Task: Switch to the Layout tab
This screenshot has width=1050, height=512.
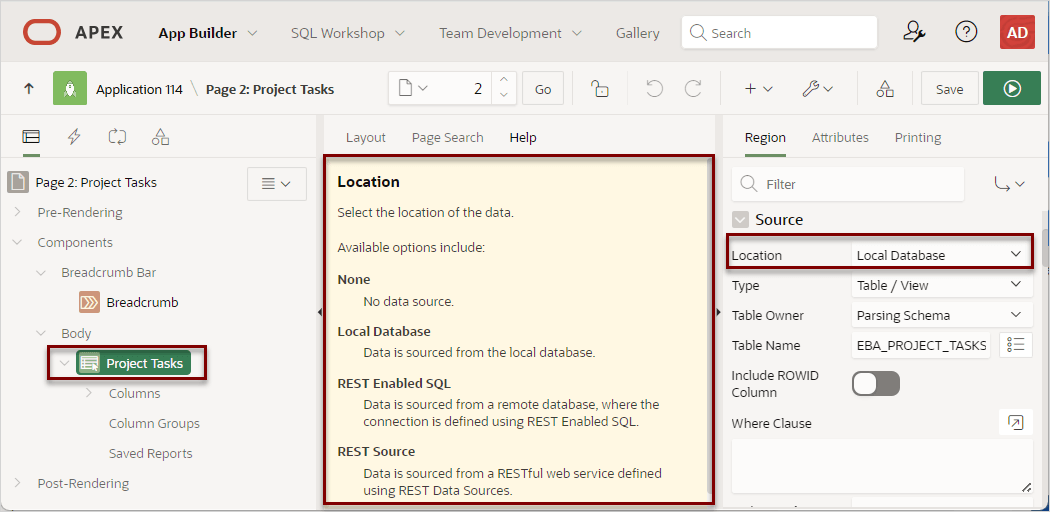Action: (x=366, y=137)
